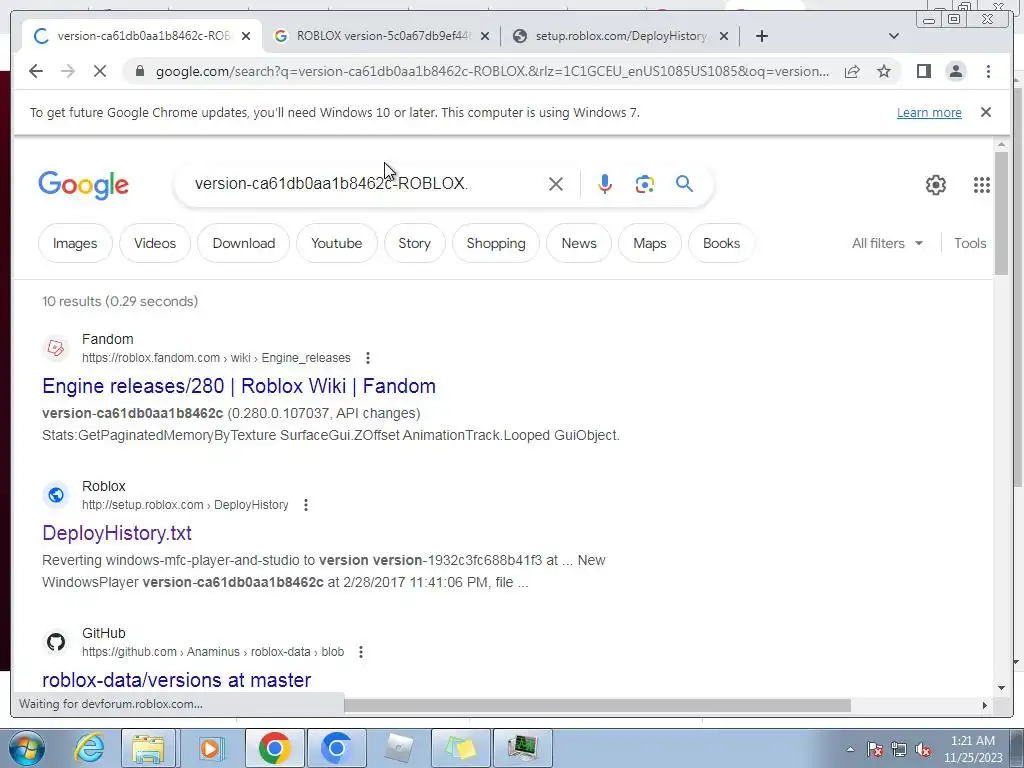Screen dimensions: 1024x768
Task: Open Windows Explorer folder on taskbar
Action: pyautogui.click(x=148, y=748)
